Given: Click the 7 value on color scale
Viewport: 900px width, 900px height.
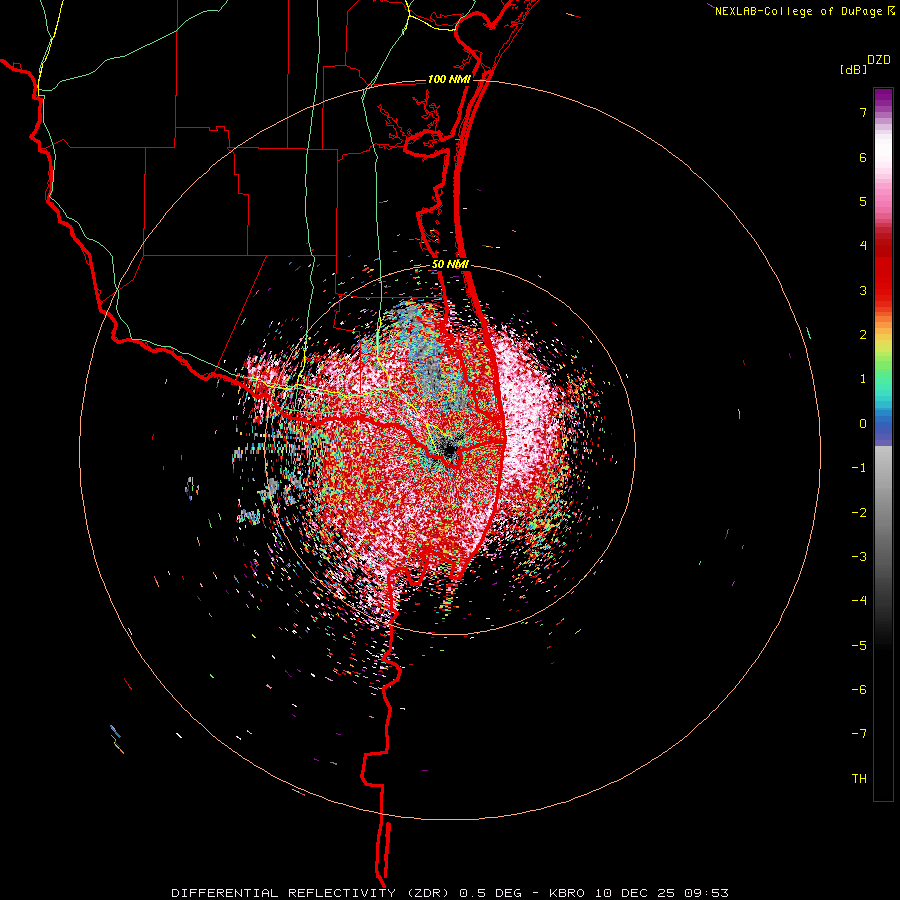Looking at the screenshot, I should [863, 112].
